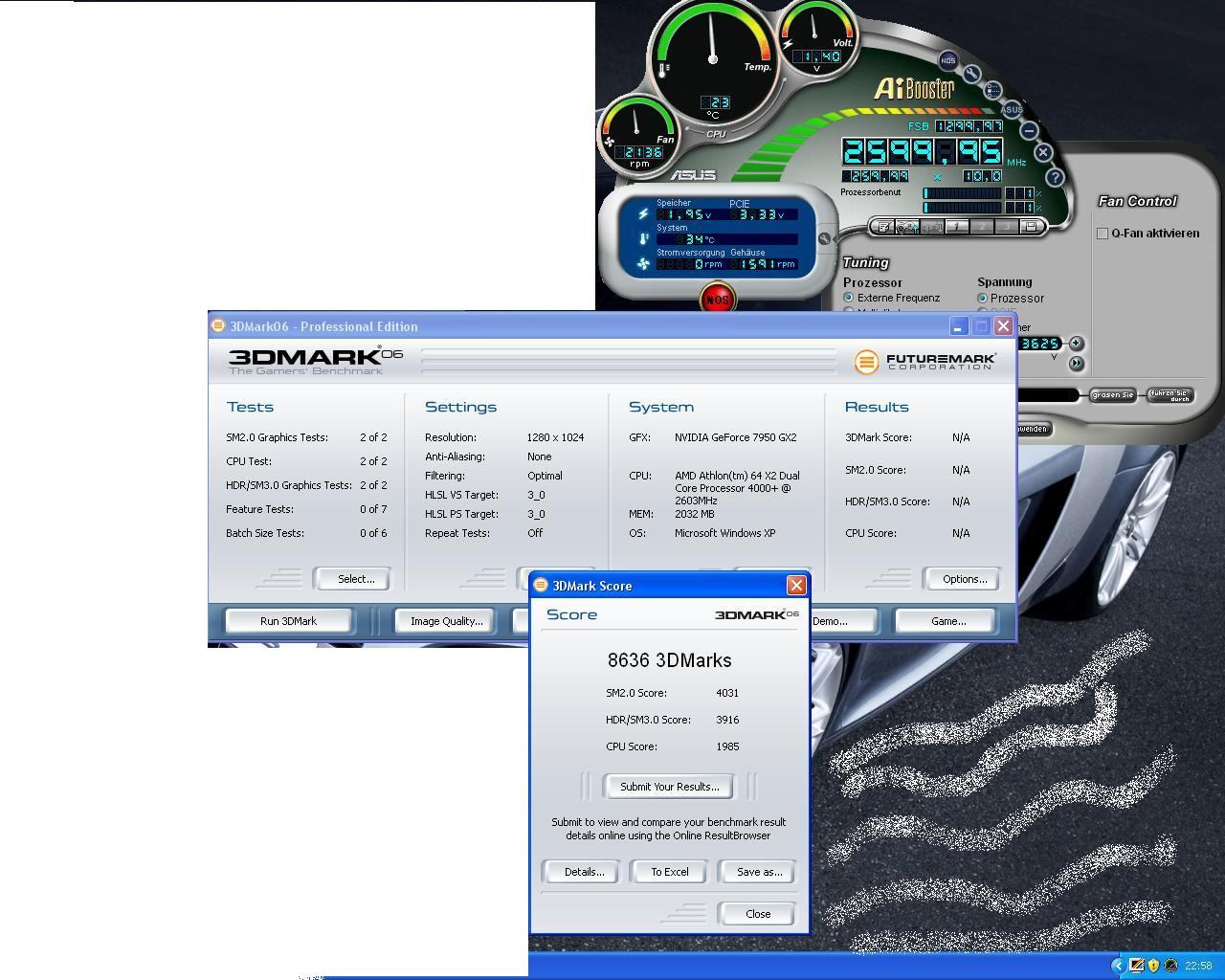Click HDR/SM3.0 Score value 3916

[x=727, y=720]
